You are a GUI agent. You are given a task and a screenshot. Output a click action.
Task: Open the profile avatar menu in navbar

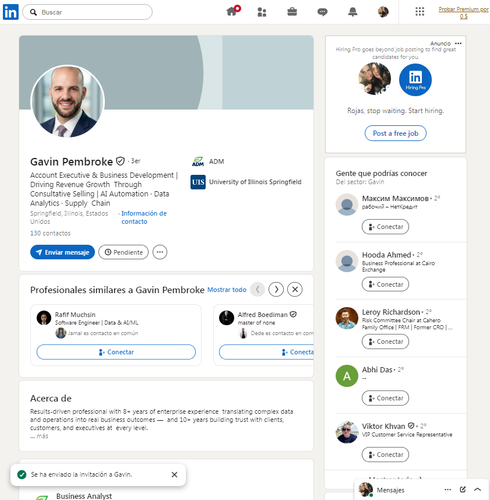[383, 12]
